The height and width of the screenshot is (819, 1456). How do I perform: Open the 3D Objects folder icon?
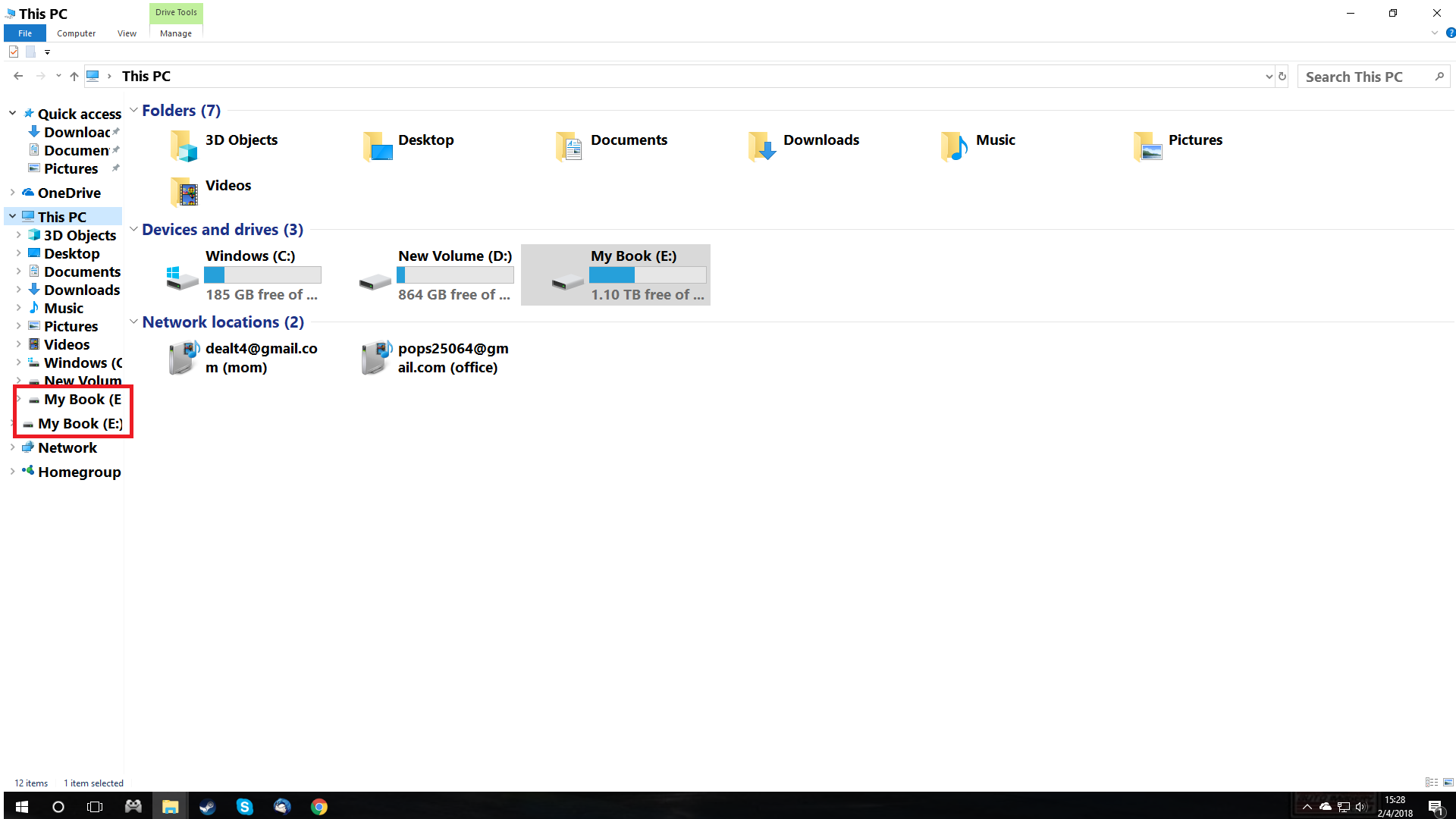pyautogui.click(x=184, y=145)
